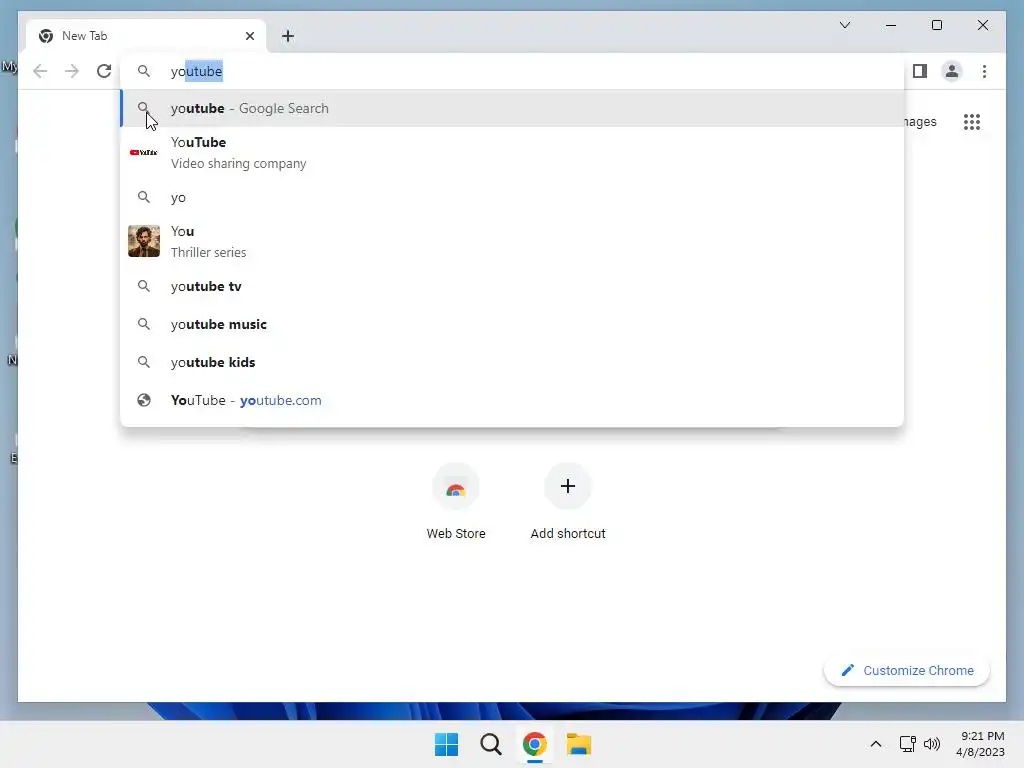Select the New Tab tab
Viewport: 1024px width, 768px height.
click(146, 36)
